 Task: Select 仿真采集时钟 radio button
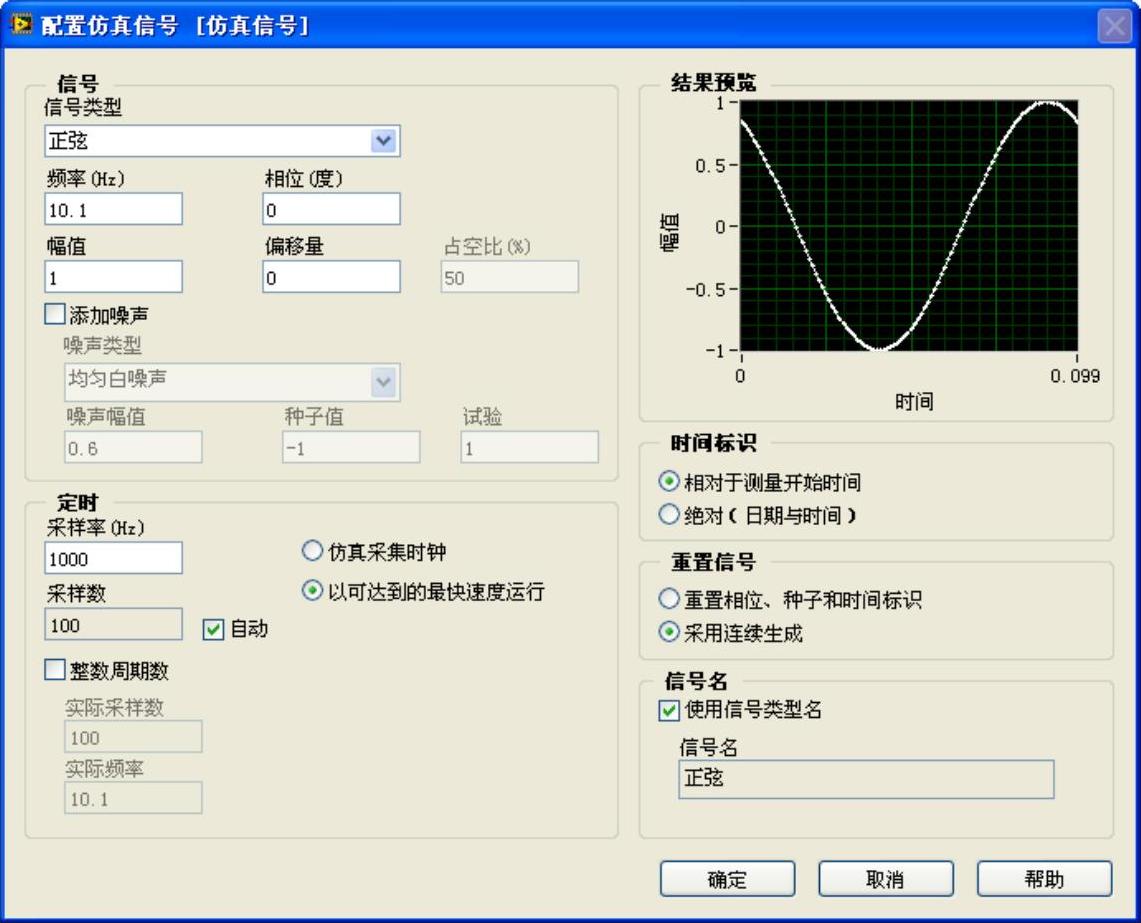[311, 551]
